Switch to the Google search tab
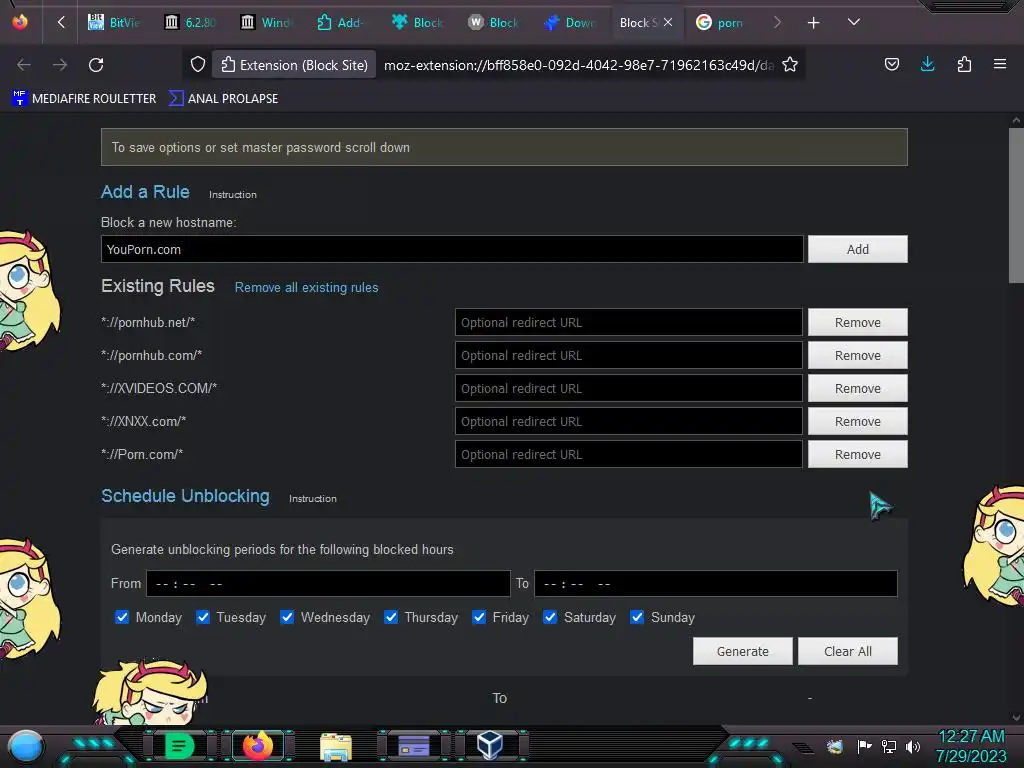 click(720, 22)
